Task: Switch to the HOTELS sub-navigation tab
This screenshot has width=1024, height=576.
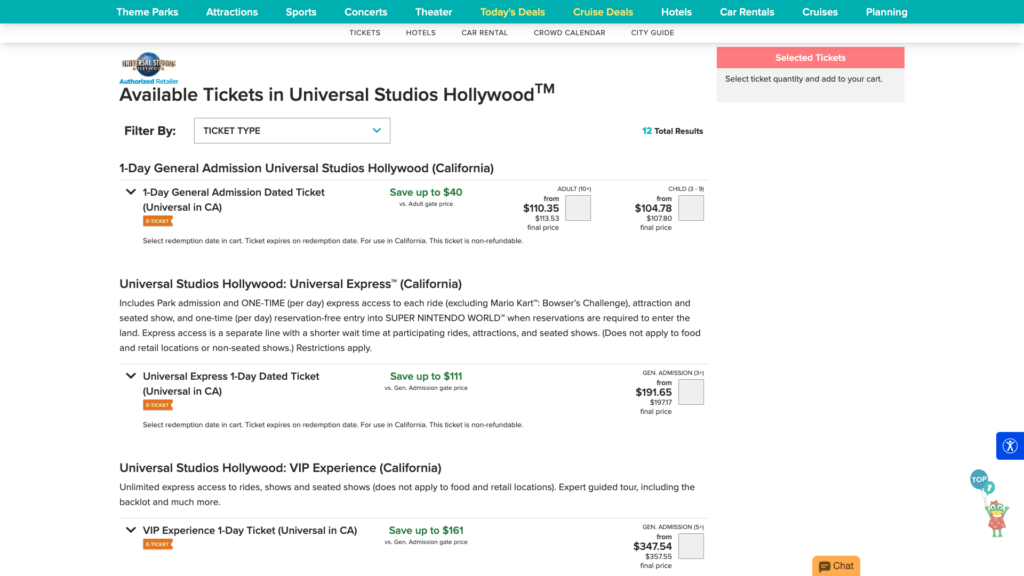Action: point(421,33)
